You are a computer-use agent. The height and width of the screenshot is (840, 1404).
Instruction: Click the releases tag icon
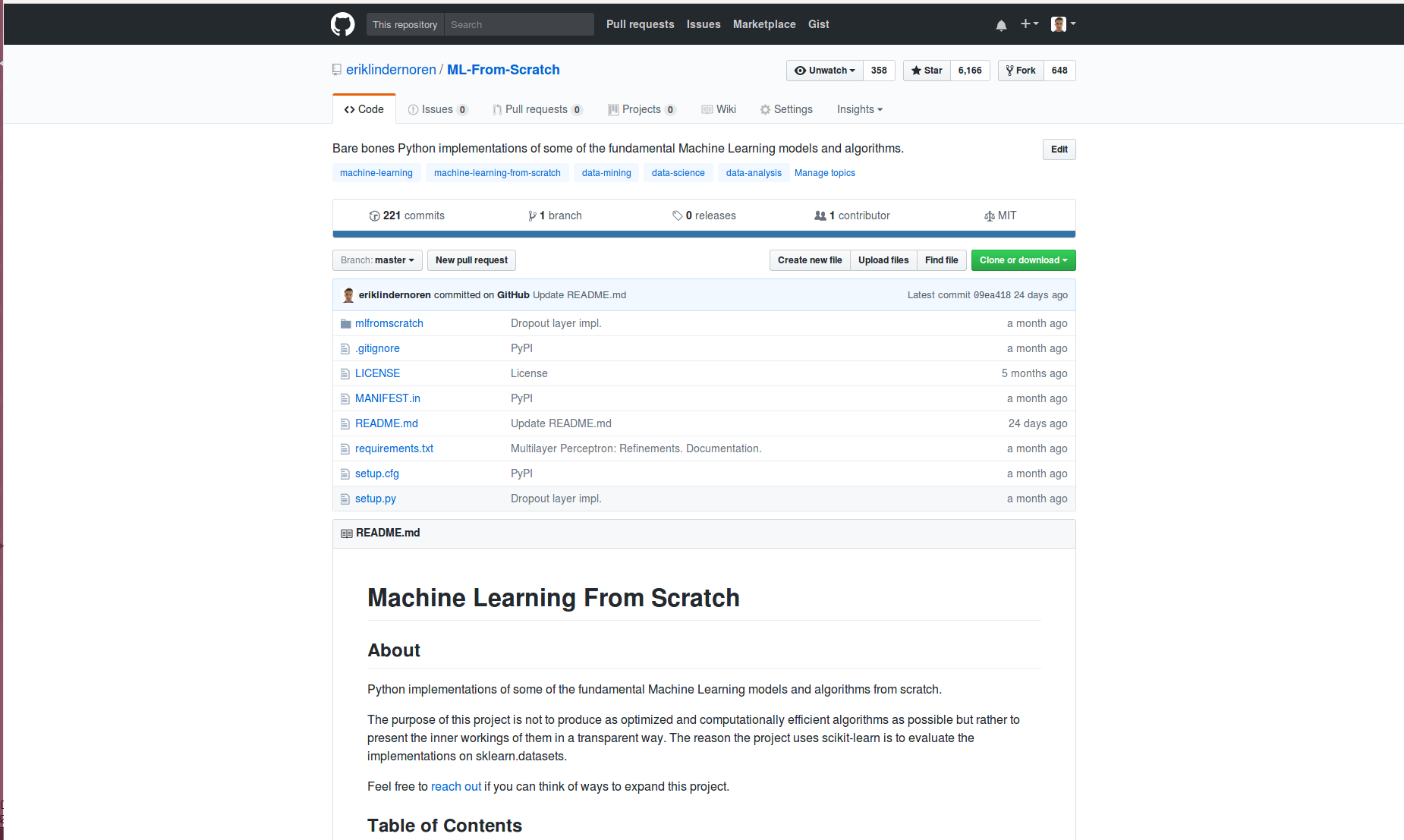tap(678, 216)
